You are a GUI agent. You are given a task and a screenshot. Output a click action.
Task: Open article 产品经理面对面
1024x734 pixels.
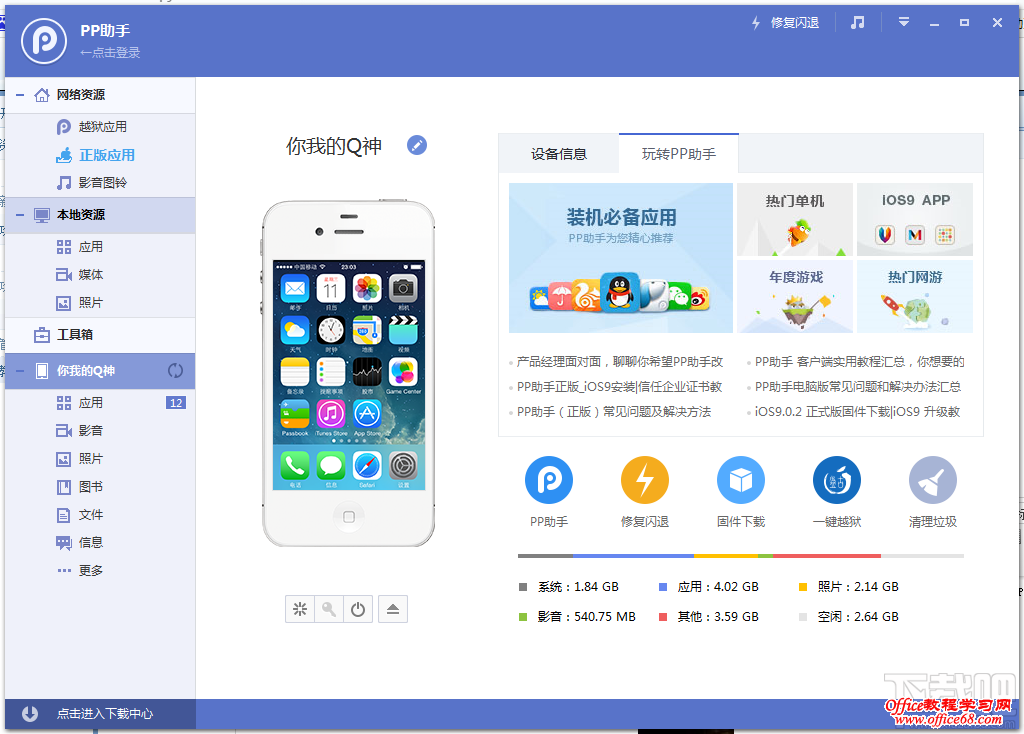(x=619, y=362)
